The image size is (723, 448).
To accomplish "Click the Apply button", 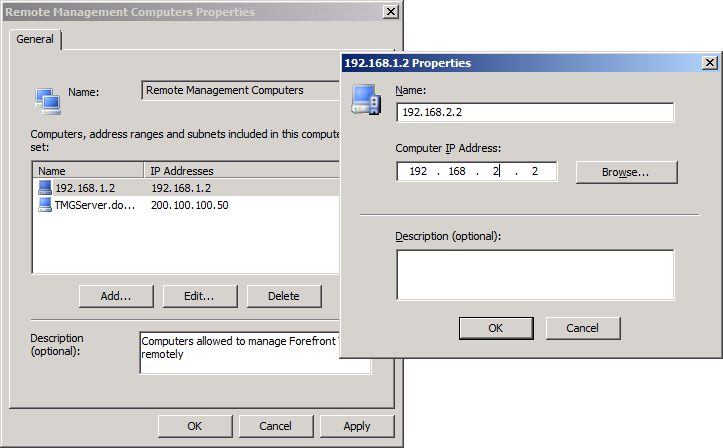I will pos(357,426).
